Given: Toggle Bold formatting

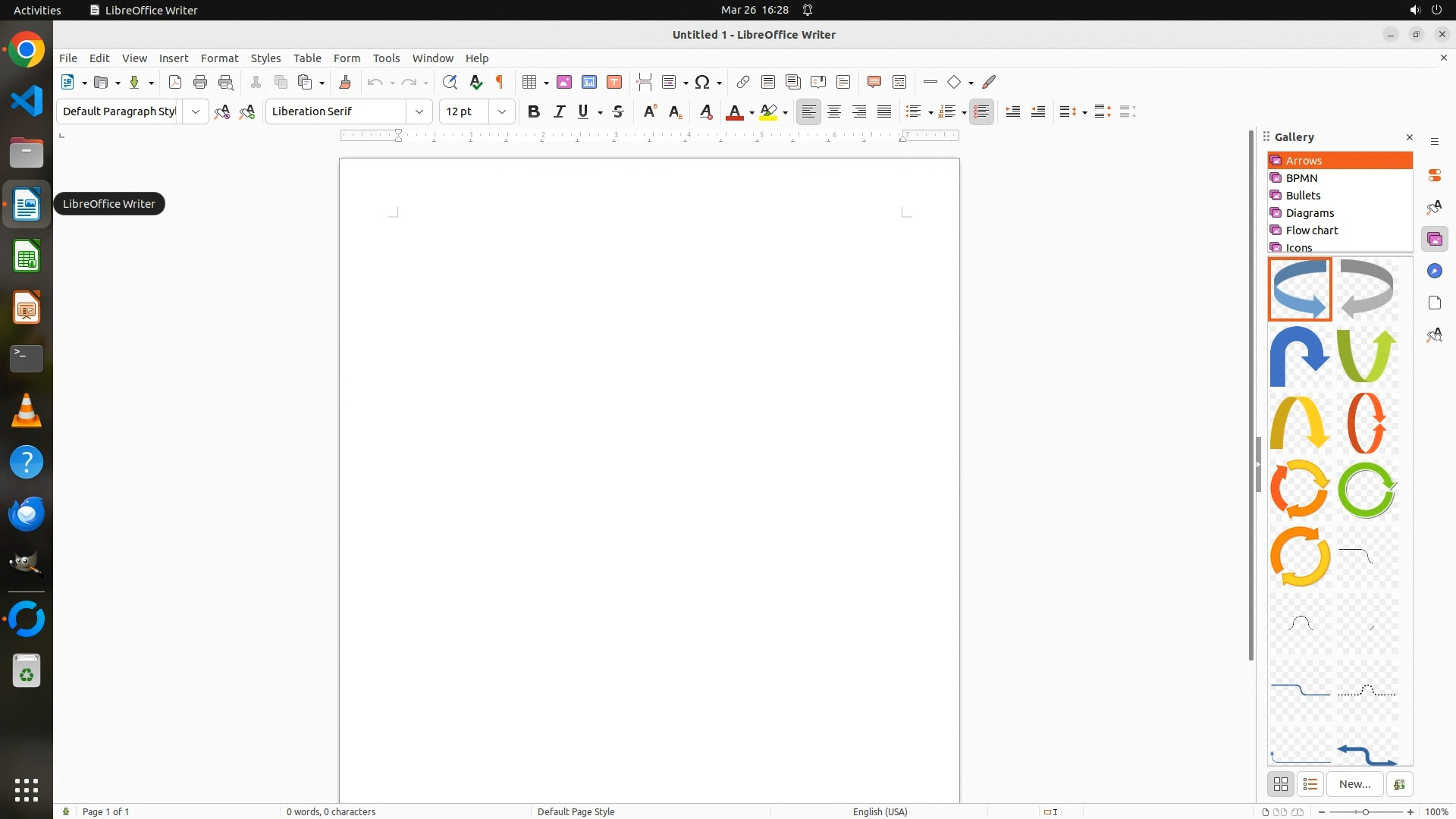Looking at the screenshot, I should coord(534,111).
